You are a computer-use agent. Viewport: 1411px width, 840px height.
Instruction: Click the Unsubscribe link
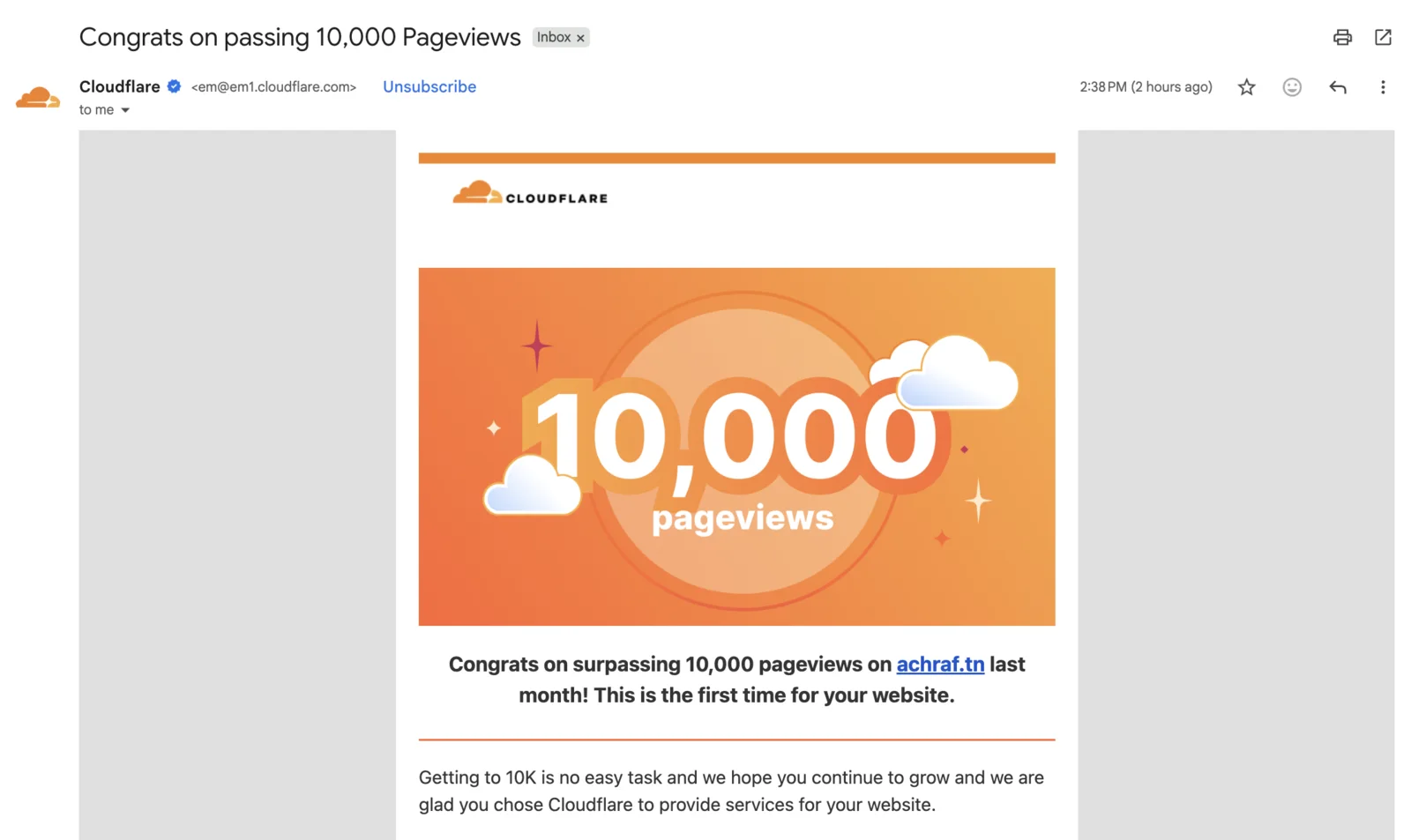point(429,86)
